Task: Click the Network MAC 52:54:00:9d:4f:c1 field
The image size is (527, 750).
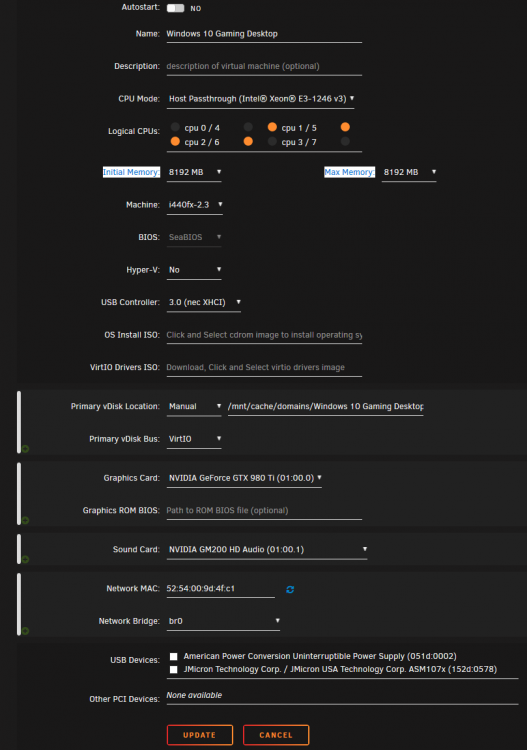Action: (x=220, y=589)
